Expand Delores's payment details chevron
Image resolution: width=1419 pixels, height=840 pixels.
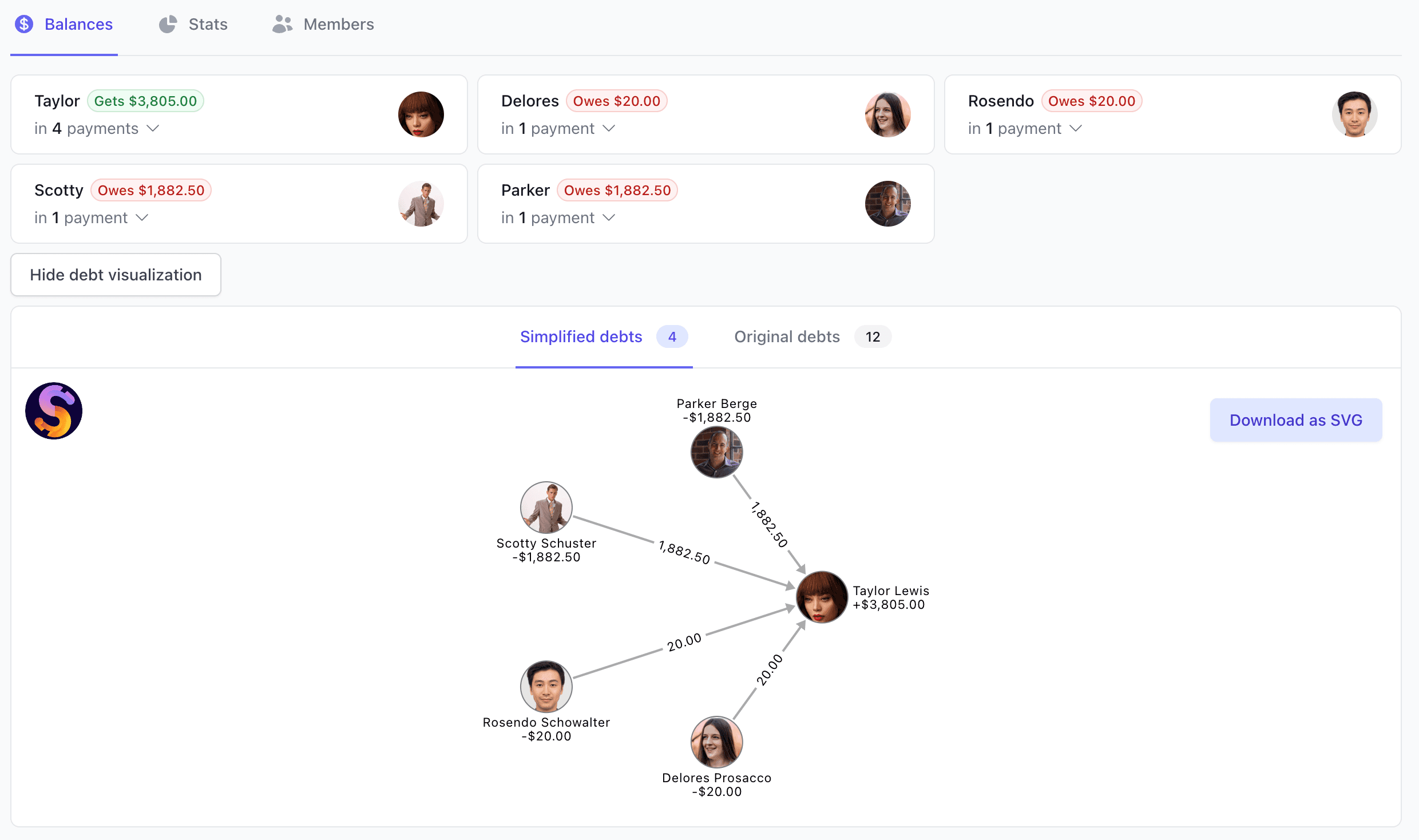(609, 129)
